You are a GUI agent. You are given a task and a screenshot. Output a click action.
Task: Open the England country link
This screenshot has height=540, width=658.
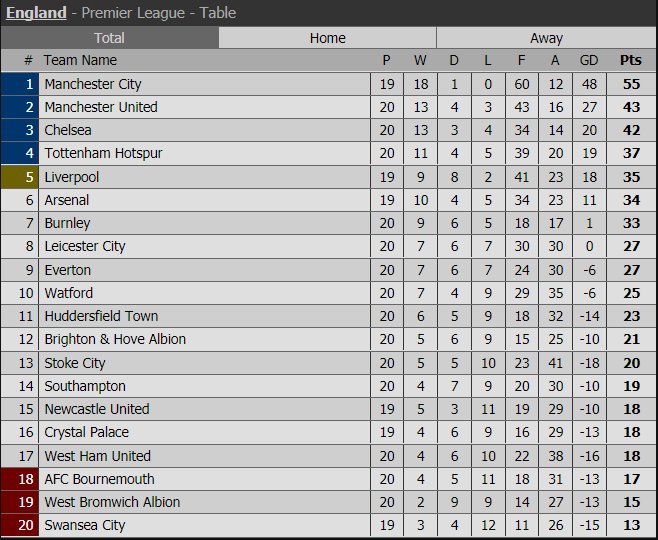[34, 13]
